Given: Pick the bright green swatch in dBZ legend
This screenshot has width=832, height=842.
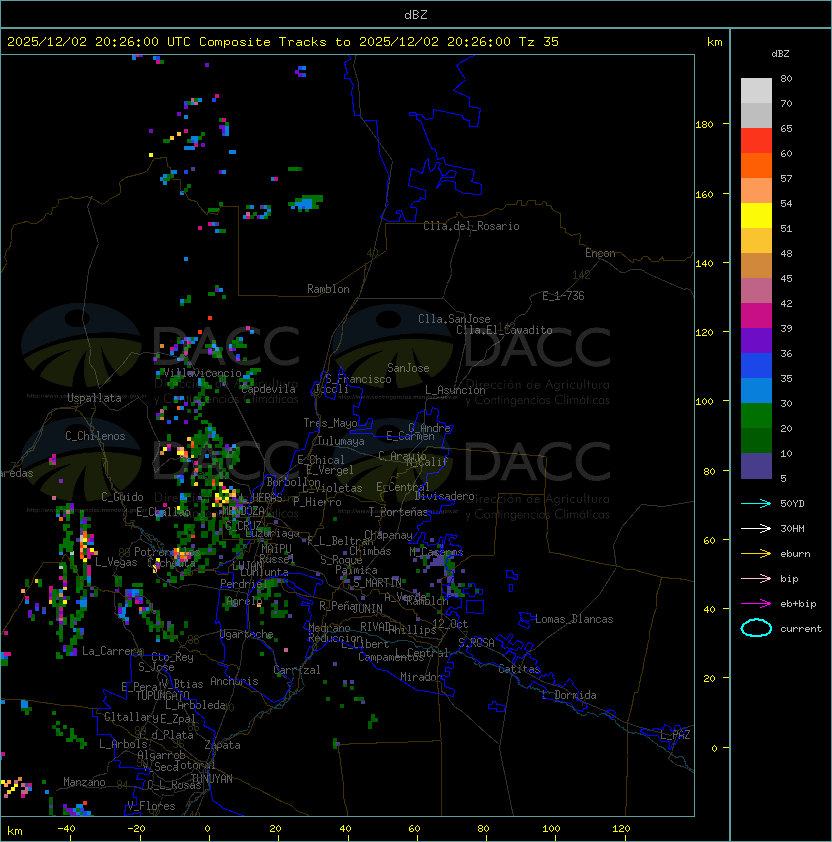Looking at the screenshot, I should coord(756,415).
